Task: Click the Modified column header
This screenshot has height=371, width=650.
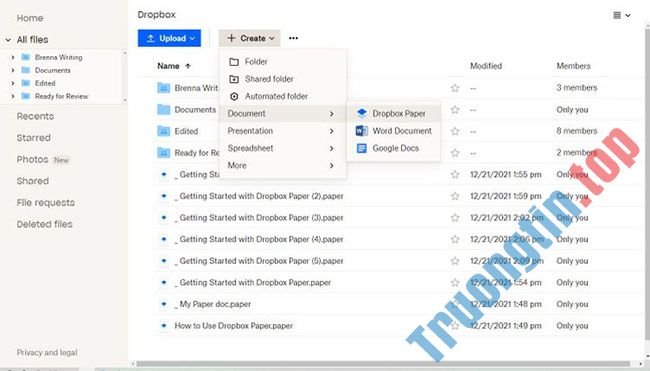Action: pyautogui.click(x=486, y=66)
